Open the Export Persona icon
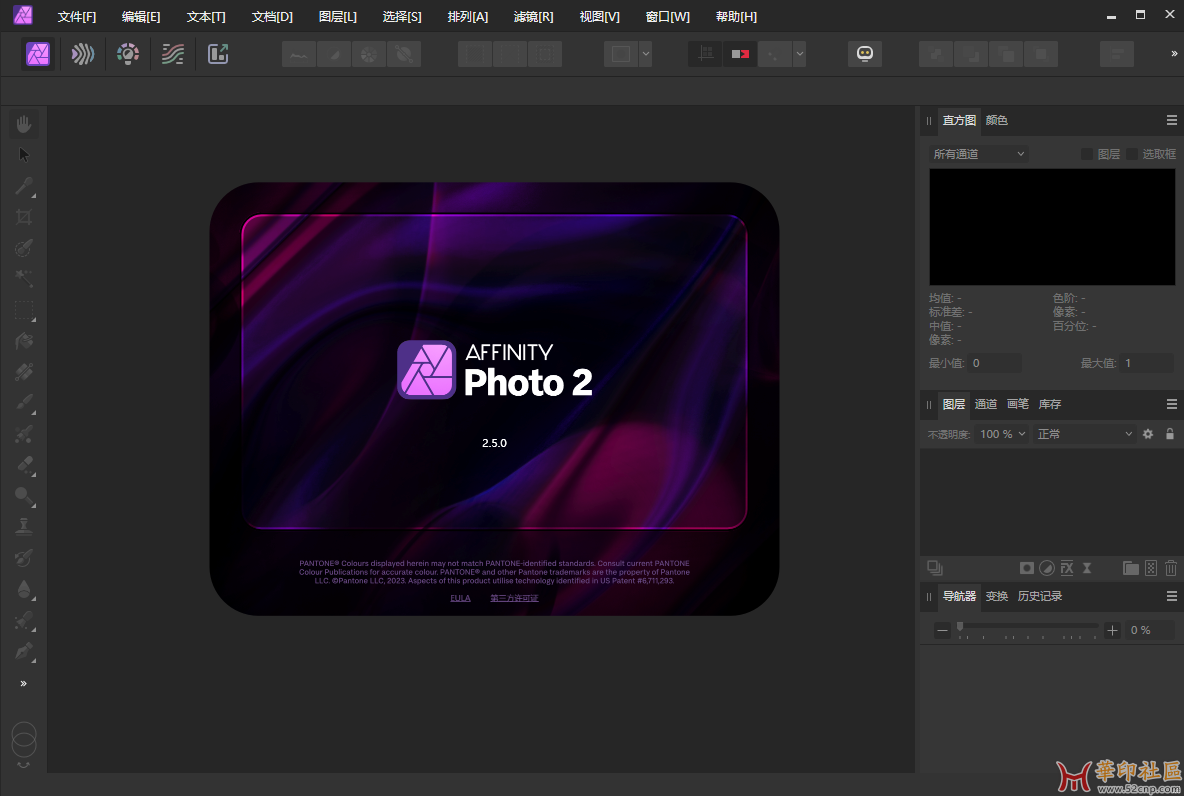 click(218, 54)
